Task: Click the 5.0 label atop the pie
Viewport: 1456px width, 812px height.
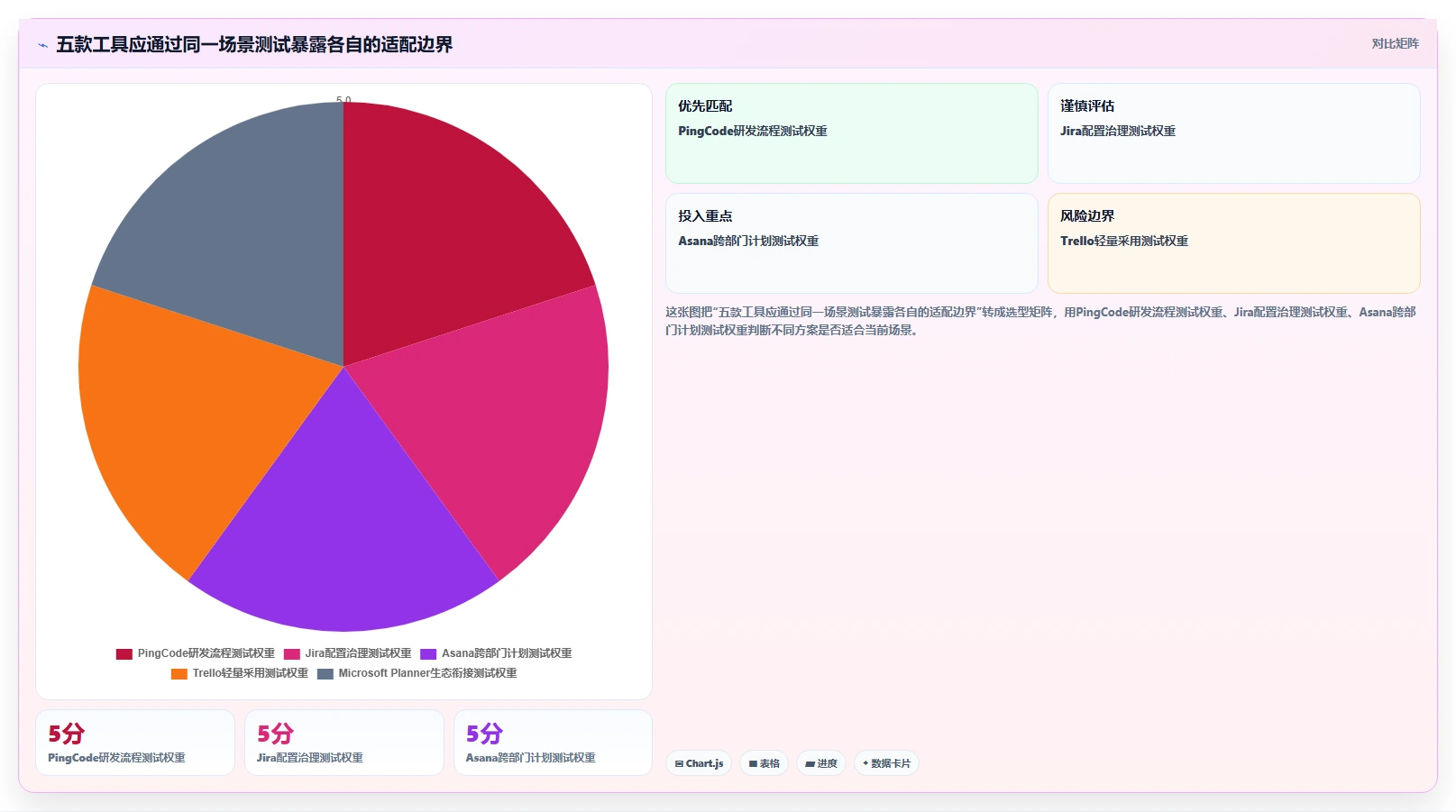Action: [x=343, y=99]
